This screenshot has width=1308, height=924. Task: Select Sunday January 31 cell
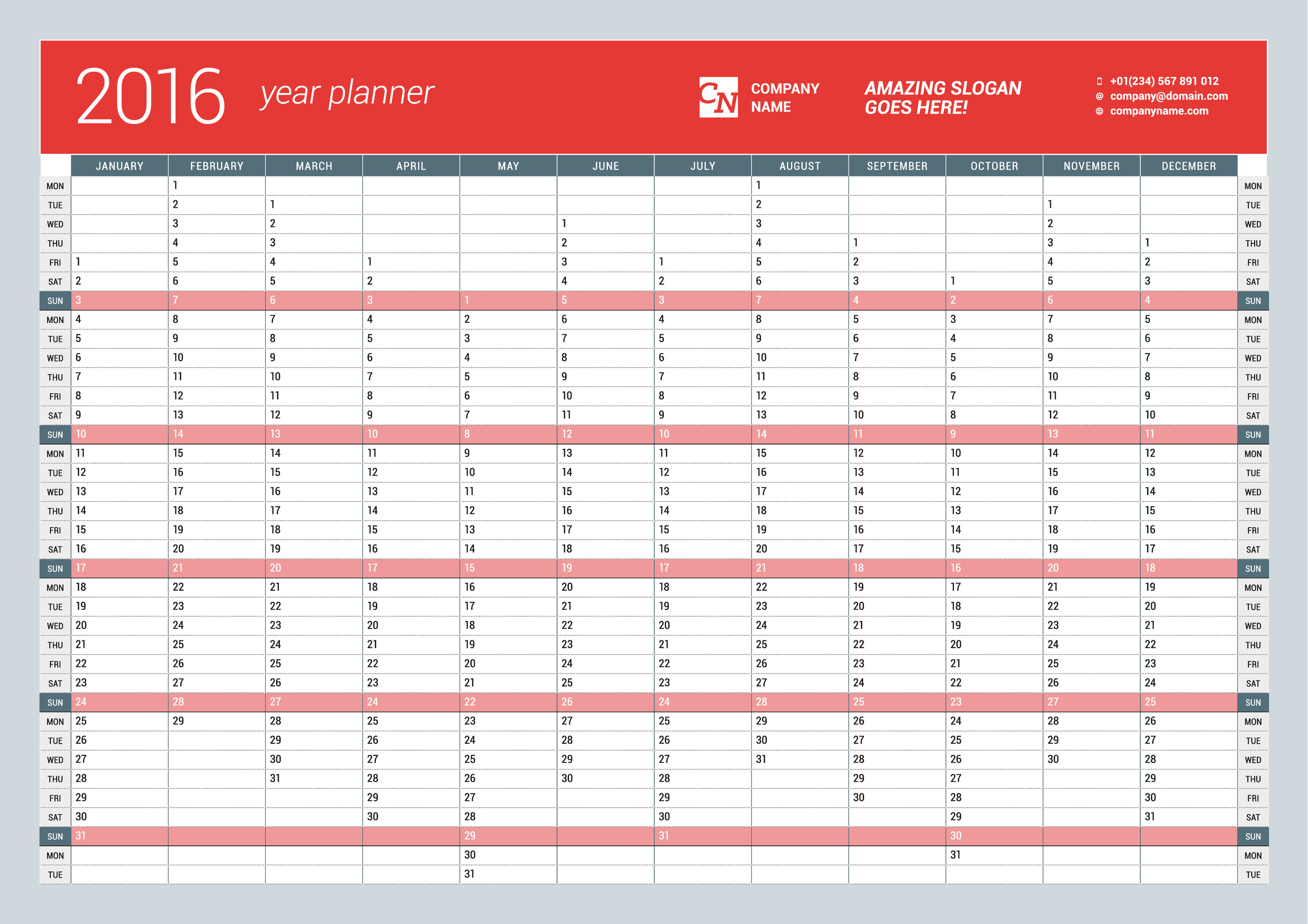pyautogui.click(x=120, y=836)
